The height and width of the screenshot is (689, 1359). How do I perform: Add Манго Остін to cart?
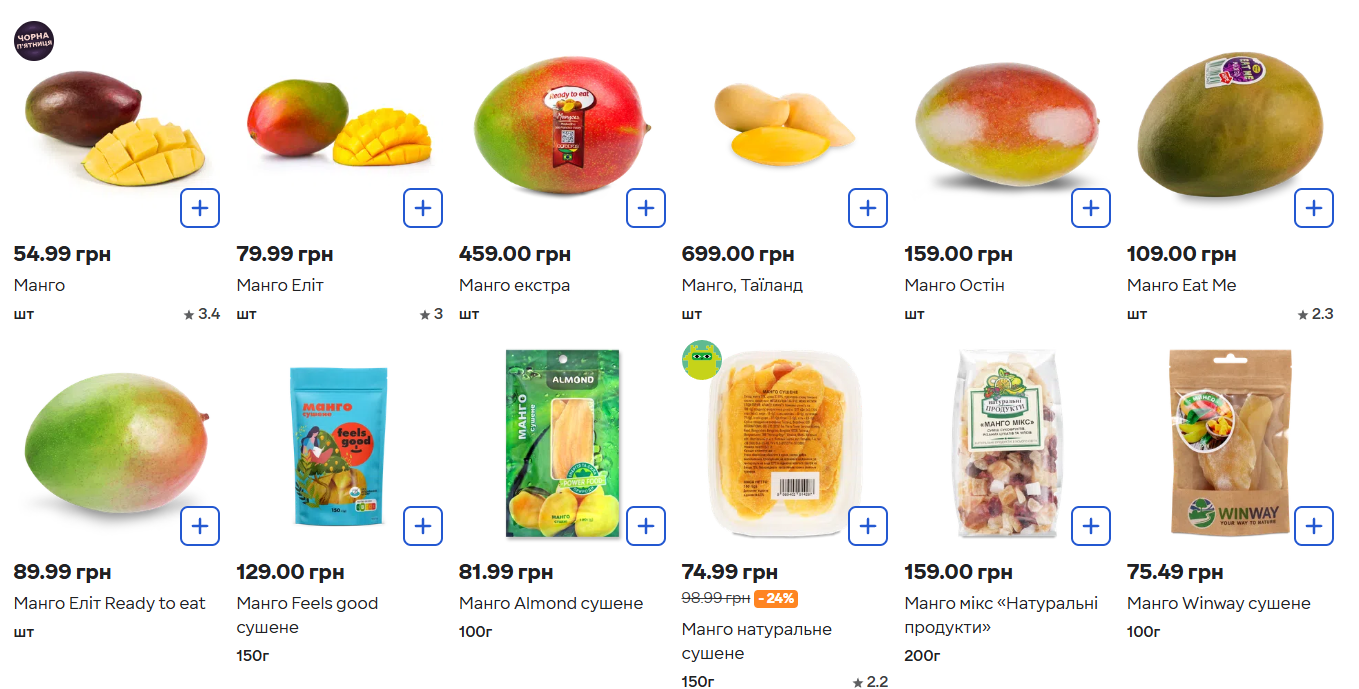[x=1090, y=208]
